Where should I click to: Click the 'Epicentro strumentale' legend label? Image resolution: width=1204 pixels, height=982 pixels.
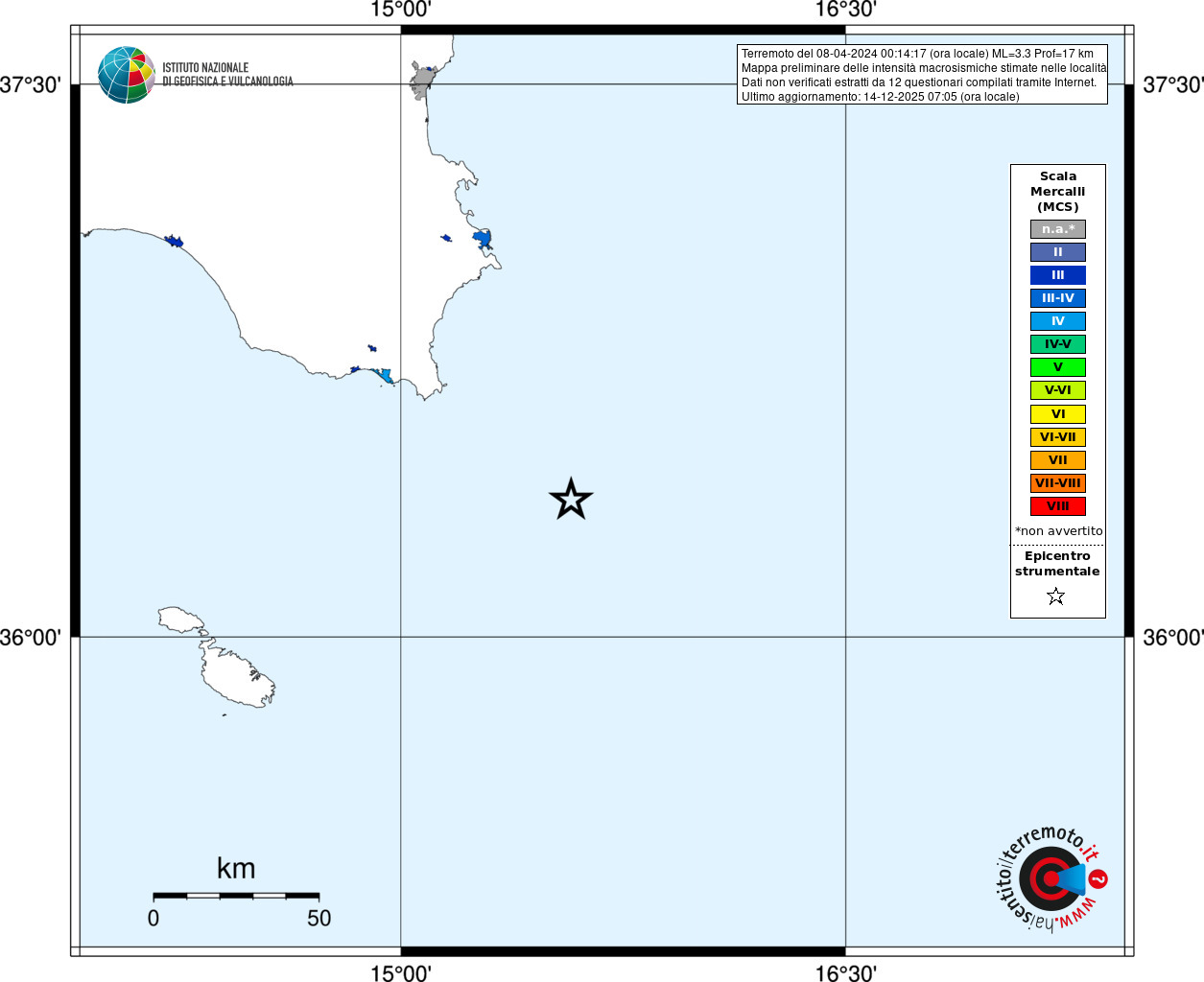coord(1057,564)
